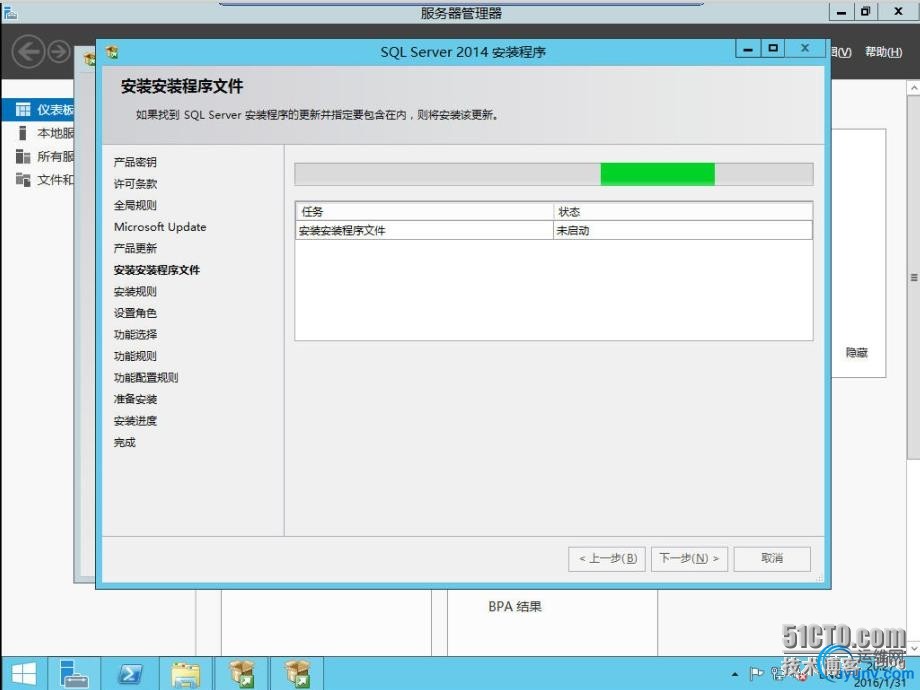The image size is (920, 690).
Task: Click the 状态 column header
Action: [x=683, y=212]
